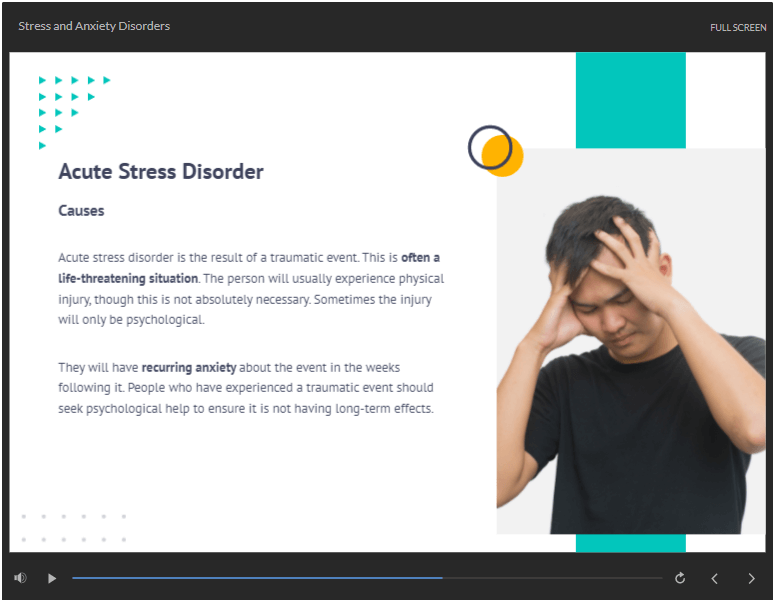
Task: Go to previous slide with left arrow
Action: point(715,578)
